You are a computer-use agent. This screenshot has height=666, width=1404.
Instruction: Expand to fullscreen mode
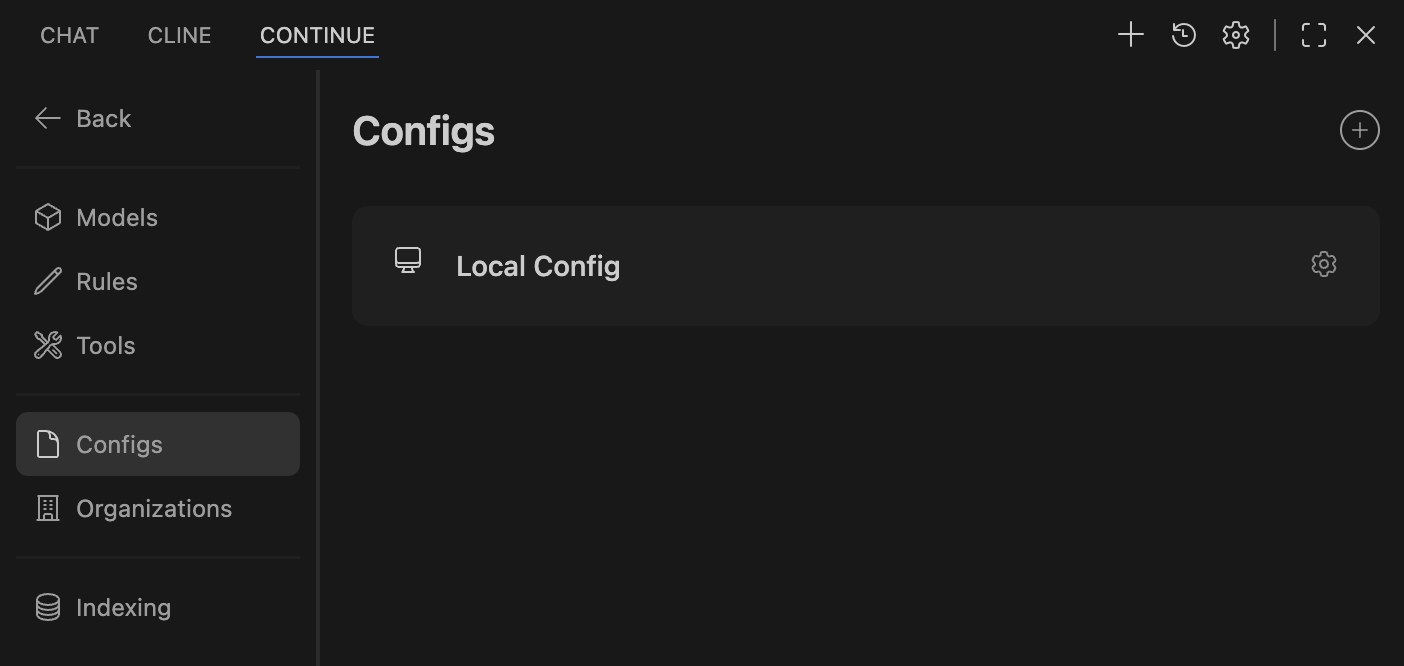1313,34
